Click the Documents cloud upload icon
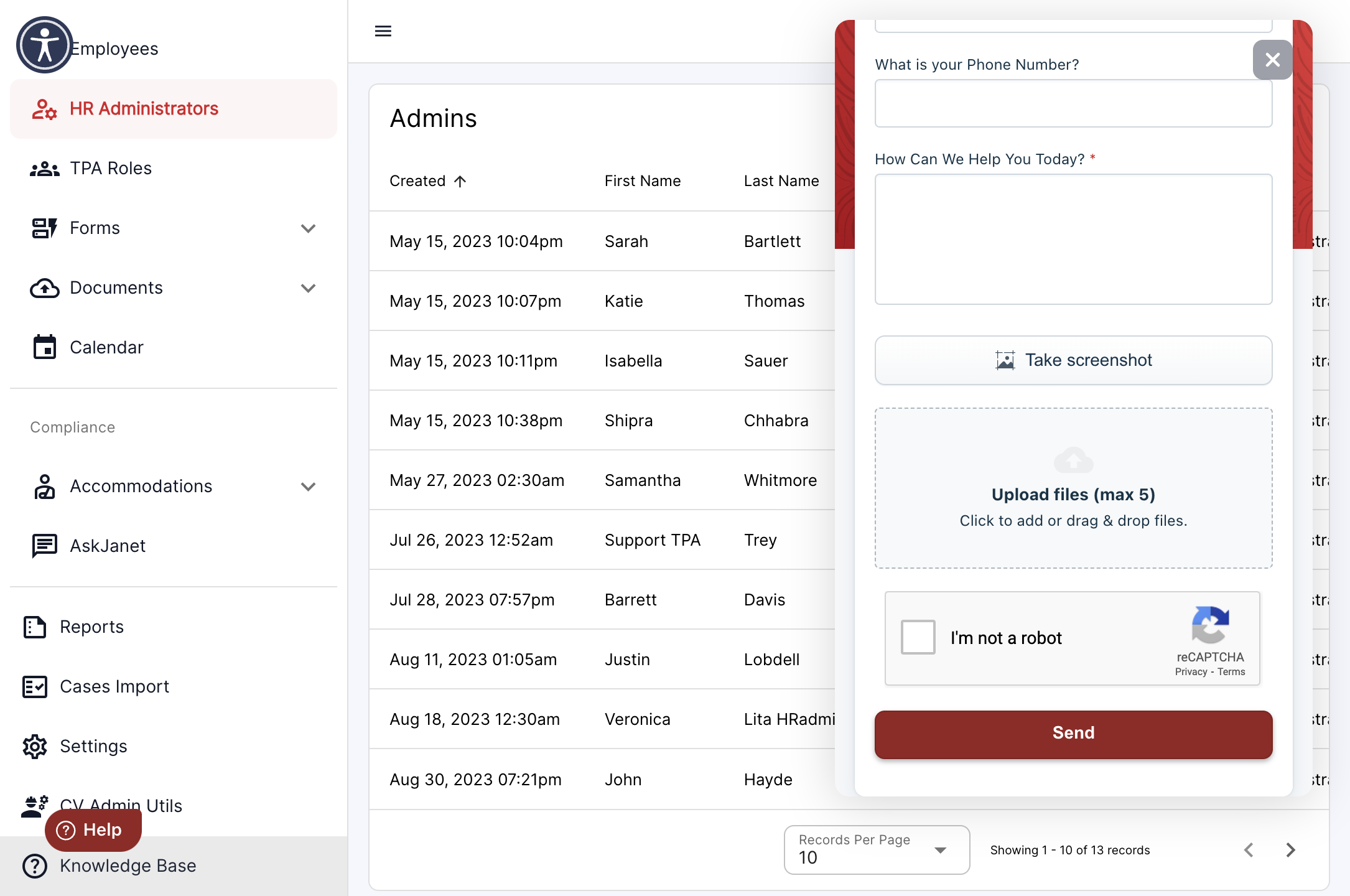Image resolution: width=1350 pixels, height=896 pixels. [44, 288]
